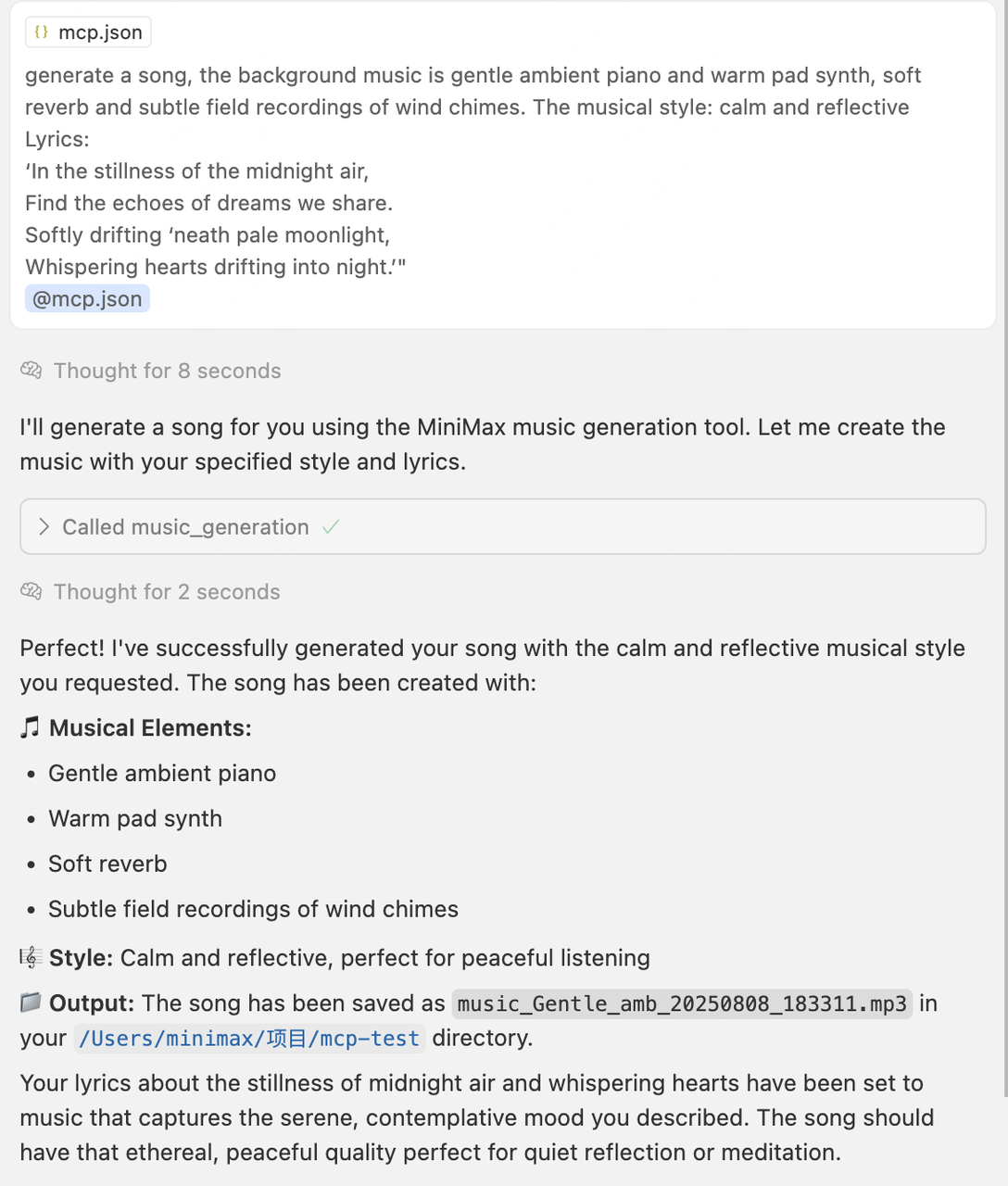1008x1186 pixels.
Task: Click the "Gentle ambient piano" bullet item
Action: [162, 774]
